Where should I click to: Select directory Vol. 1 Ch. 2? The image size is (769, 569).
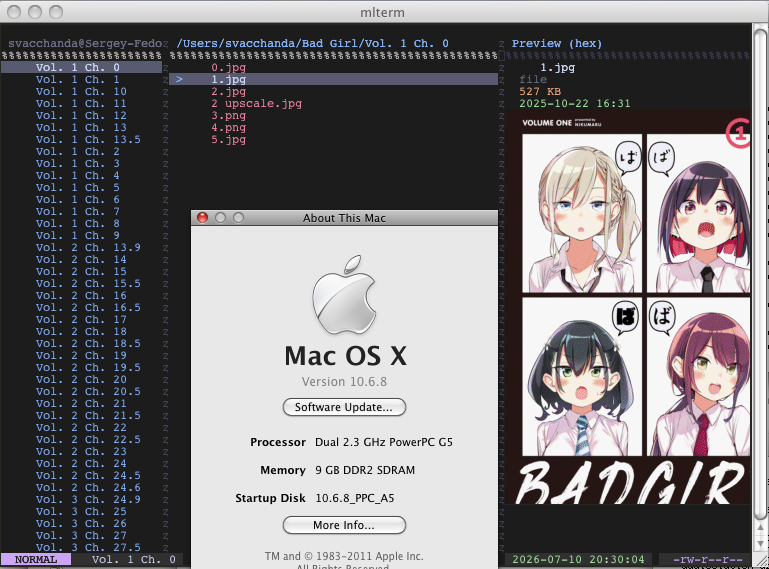[77, 151]
